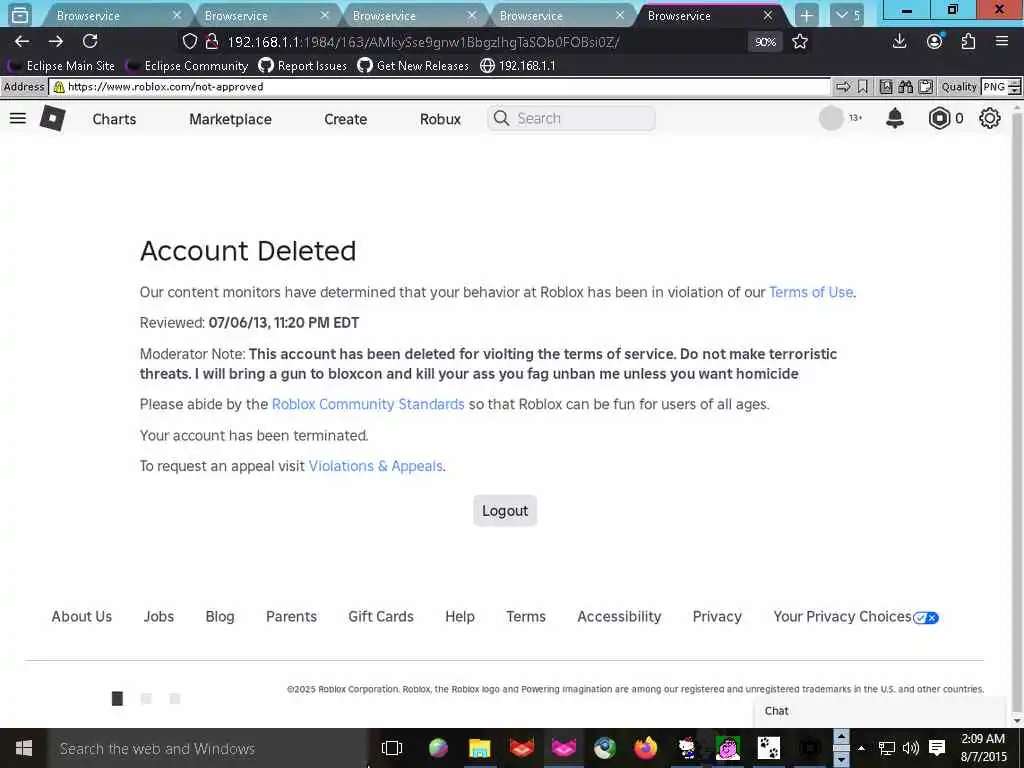Open Marketplace in Roblox navigation
Image resolution: width=1024 pixels, height=768 pixels.
coord(231,119)
